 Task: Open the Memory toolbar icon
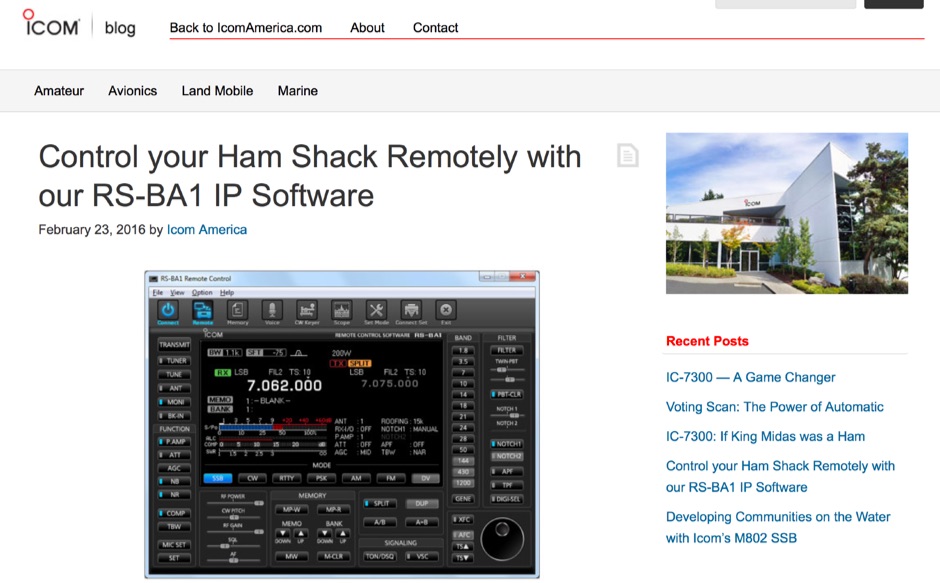click(x=237, y=311)
